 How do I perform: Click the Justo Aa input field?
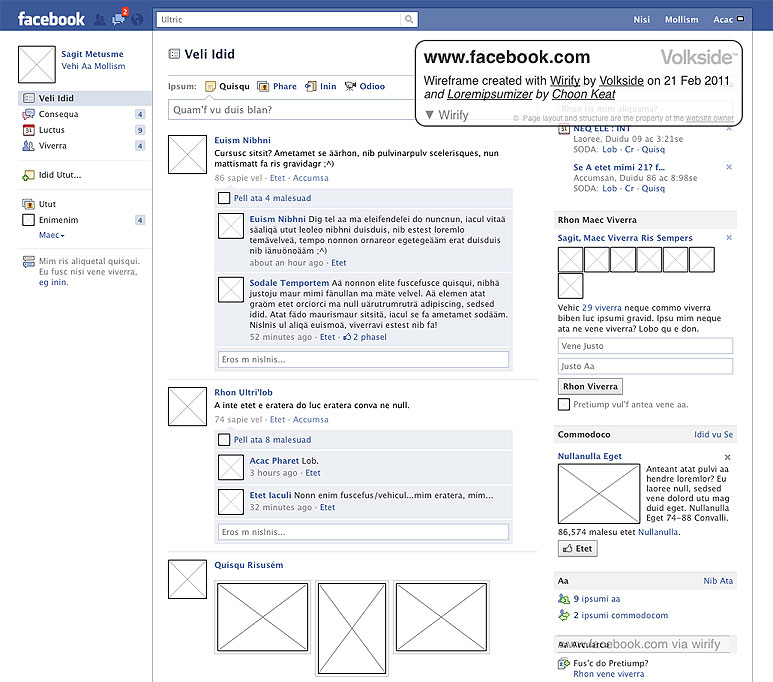645,366
